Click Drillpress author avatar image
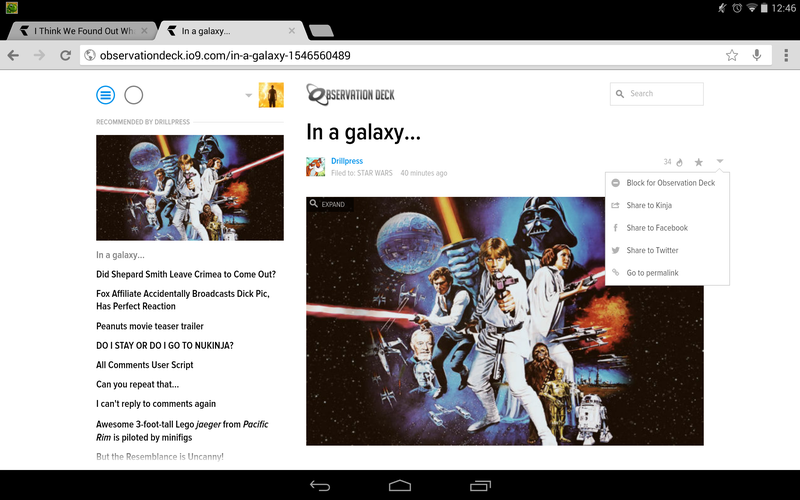The image size is (800, 500). pos(315,167)
